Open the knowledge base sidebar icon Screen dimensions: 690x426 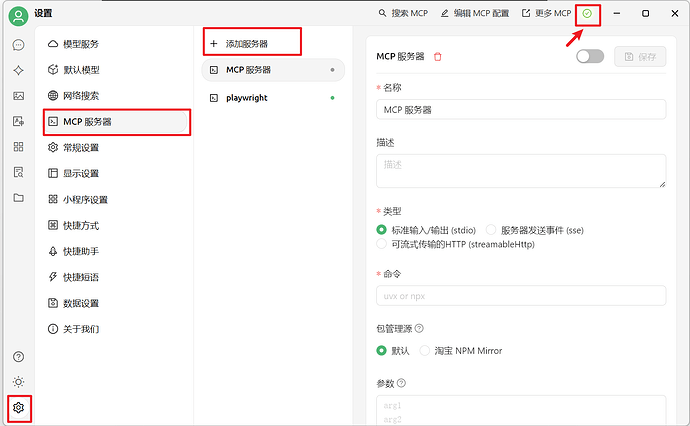tap(18, 172)
